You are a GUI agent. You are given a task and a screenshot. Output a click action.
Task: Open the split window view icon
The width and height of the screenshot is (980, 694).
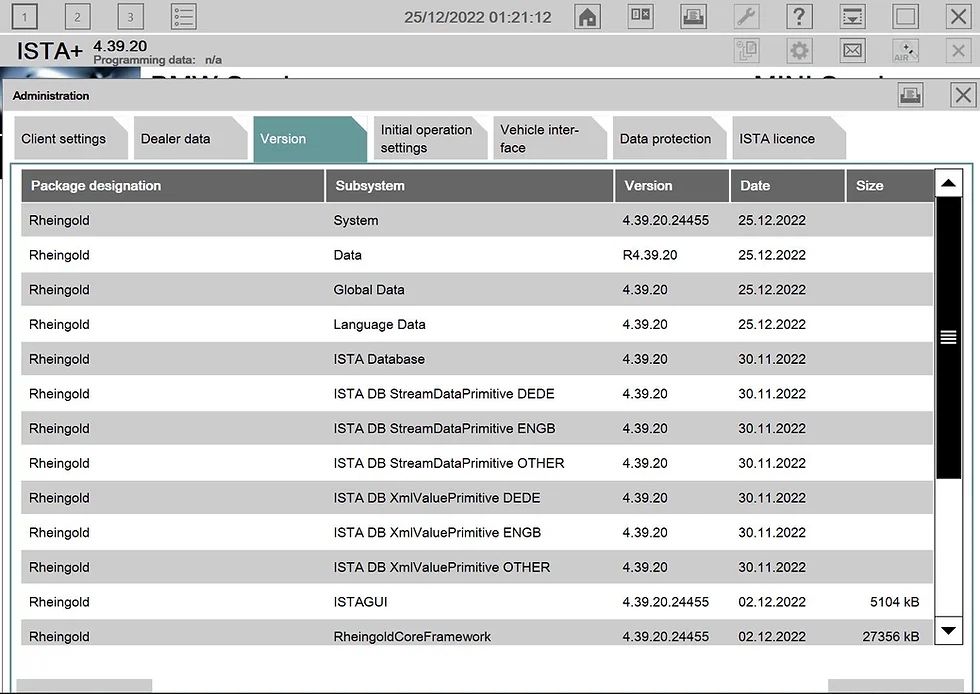click(641, 17)
